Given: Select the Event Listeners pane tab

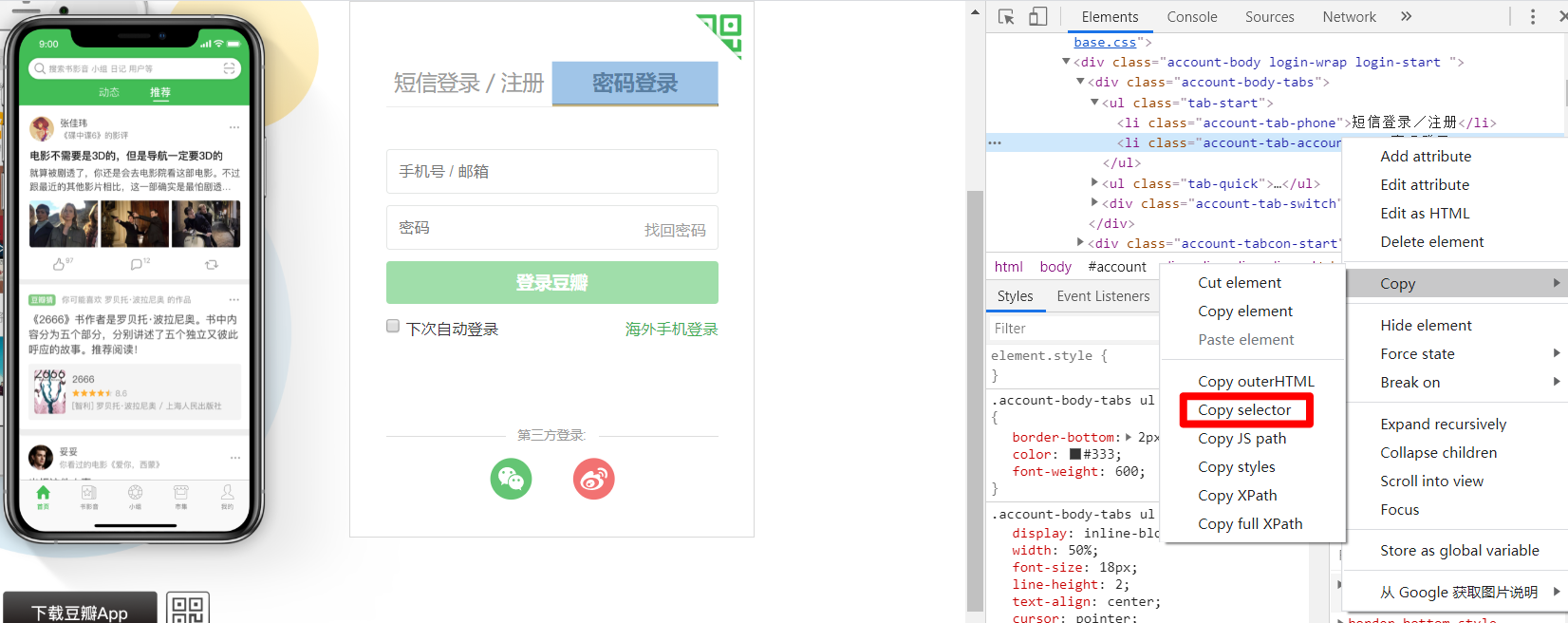Looking at the screenshot, I should (1103, 296).
